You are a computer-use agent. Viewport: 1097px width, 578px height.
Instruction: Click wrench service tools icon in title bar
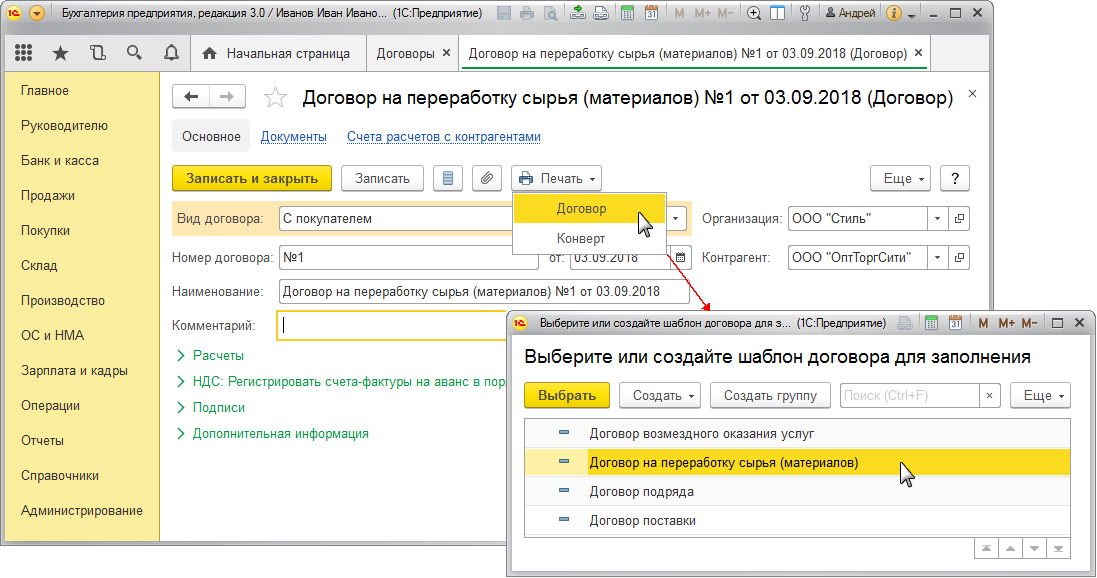pos(805,13)
